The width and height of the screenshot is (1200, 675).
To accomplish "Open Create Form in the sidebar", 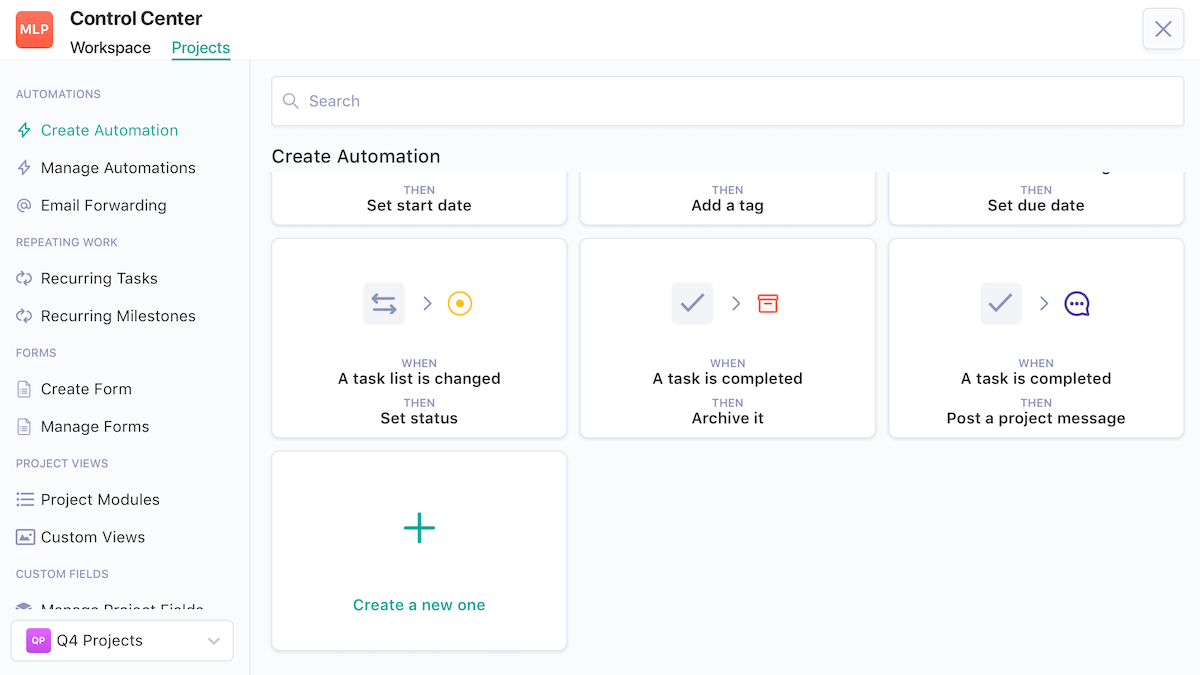I will (x=86, y=389).
